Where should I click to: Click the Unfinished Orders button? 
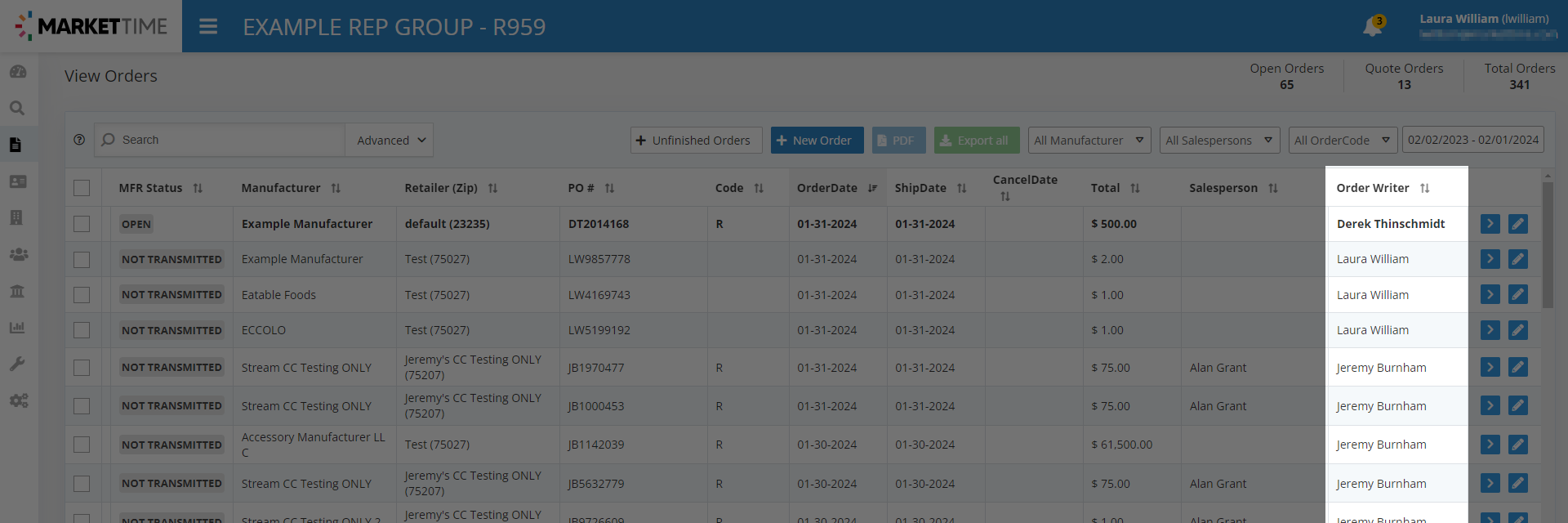tap(695, 141)
